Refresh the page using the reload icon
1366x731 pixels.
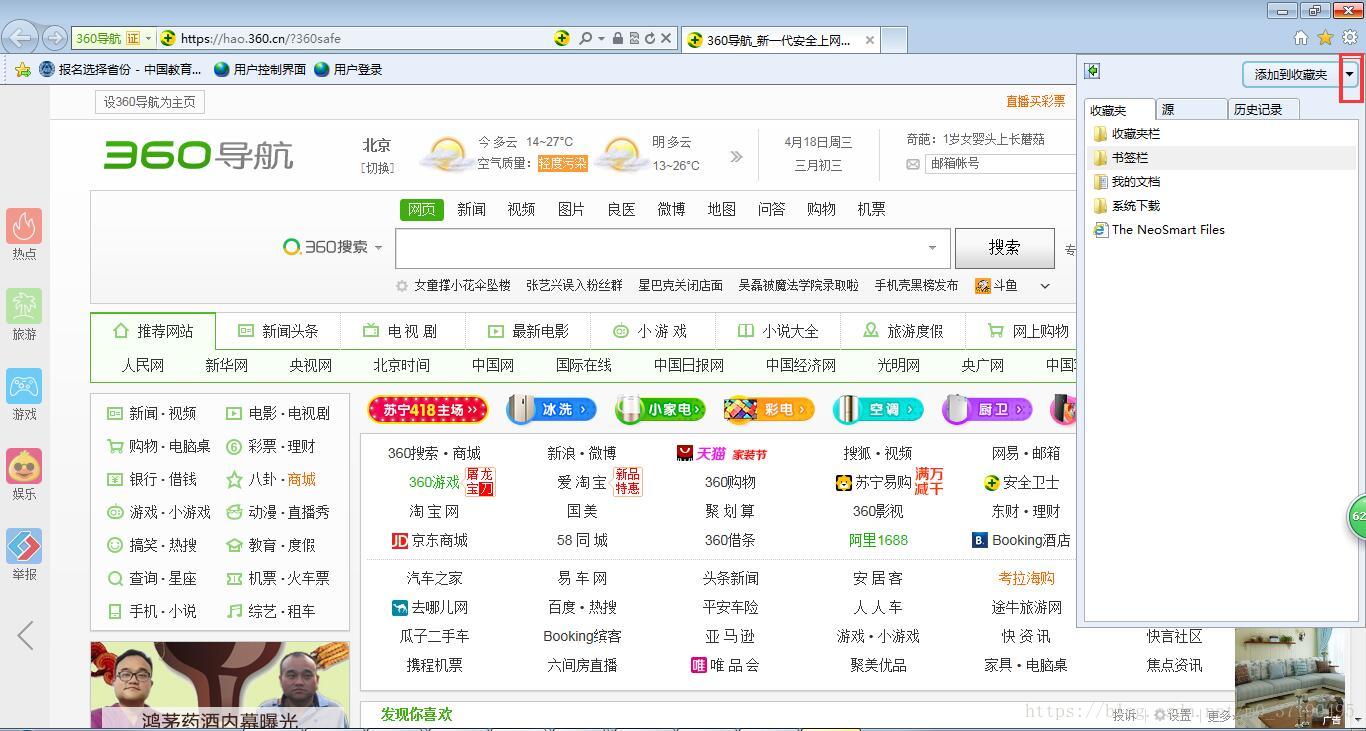point(650,38)
